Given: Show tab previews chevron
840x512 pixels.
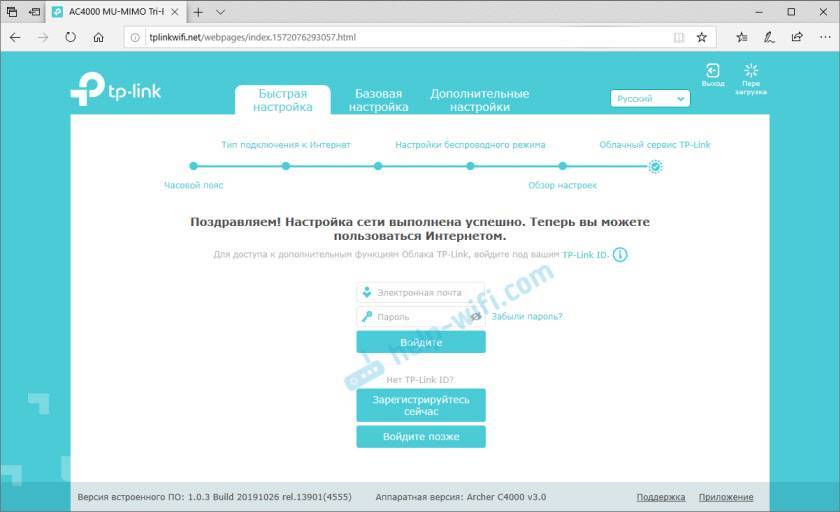Looking at the screenshot, I should [220, 12].
